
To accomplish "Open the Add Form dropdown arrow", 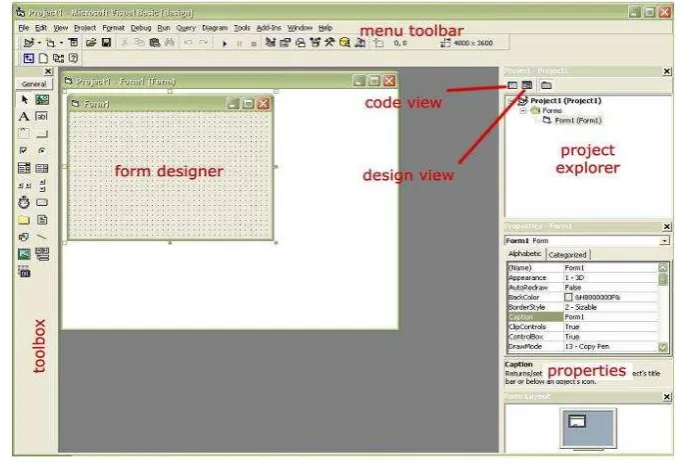I will [61, 43].
